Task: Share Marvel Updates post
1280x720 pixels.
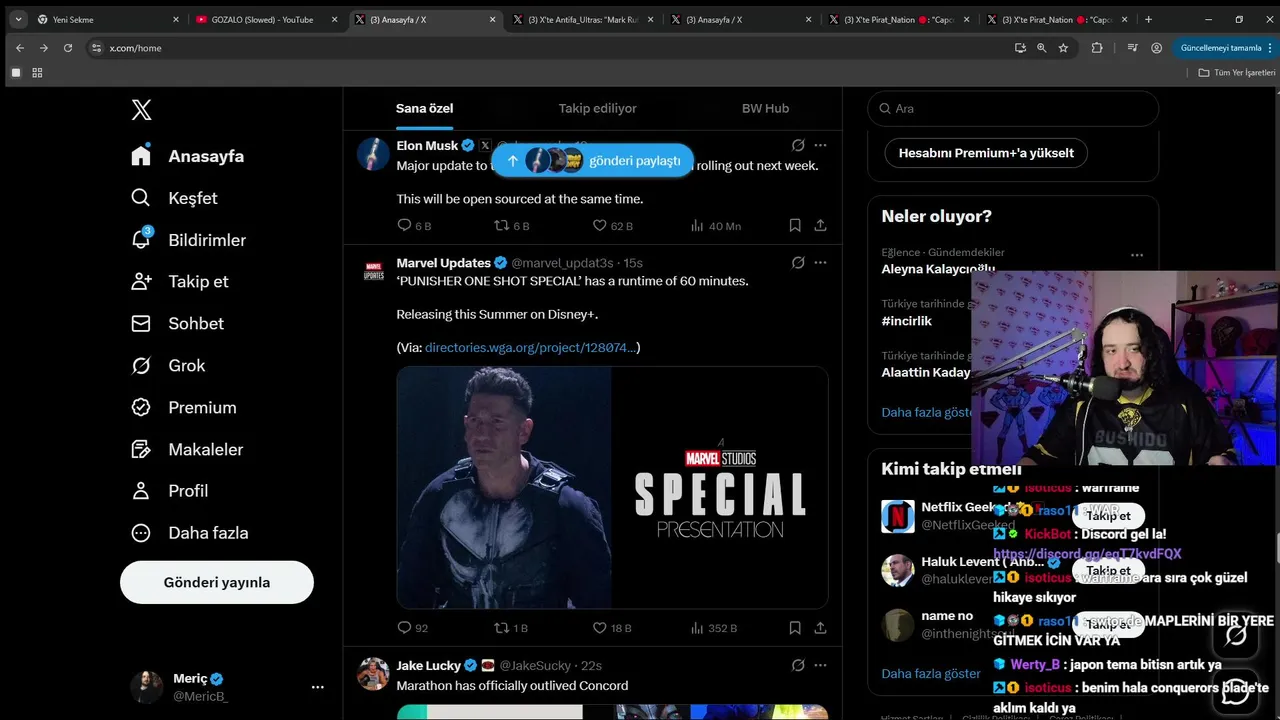Action: point(820,628)
